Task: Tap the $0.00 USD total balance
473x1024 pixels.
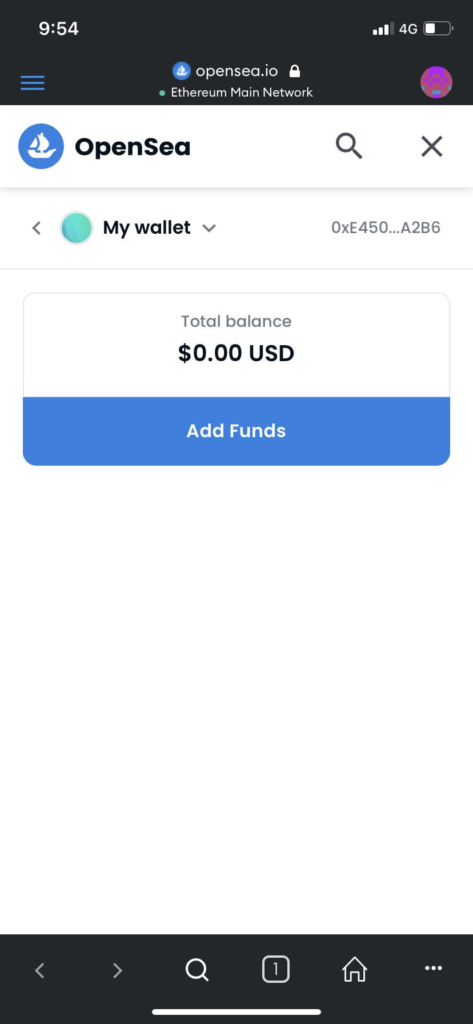Action: coord(236,353)
